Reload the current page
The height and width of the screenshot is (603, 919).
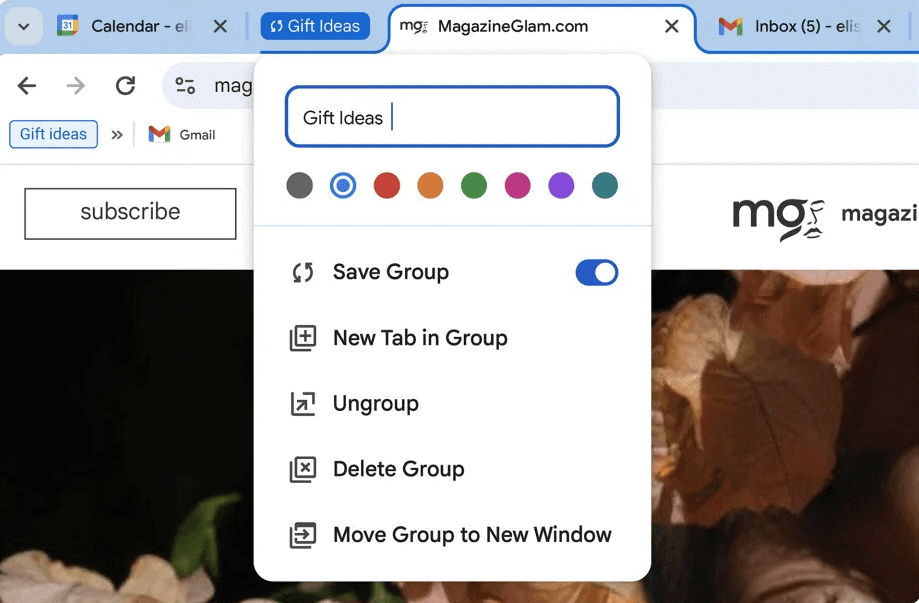(125, 86)
